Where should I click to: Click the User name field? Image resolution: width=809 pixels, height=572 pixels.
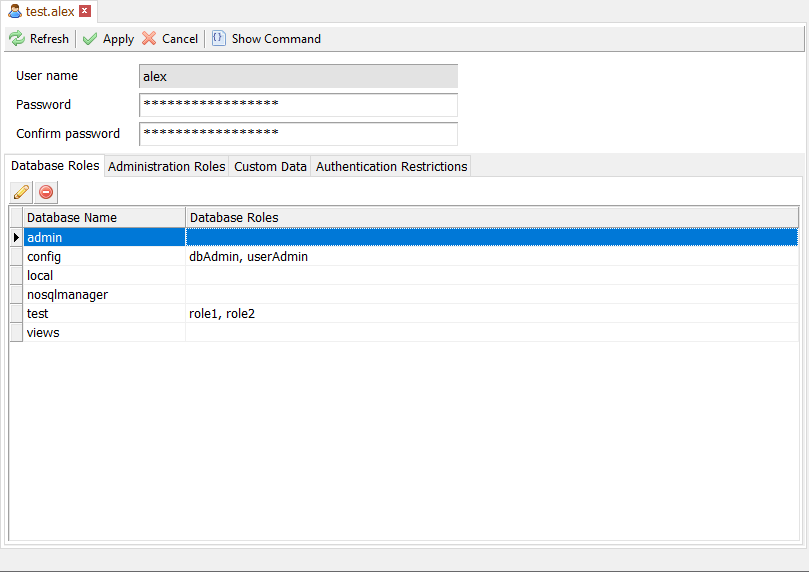pos(298,76)
